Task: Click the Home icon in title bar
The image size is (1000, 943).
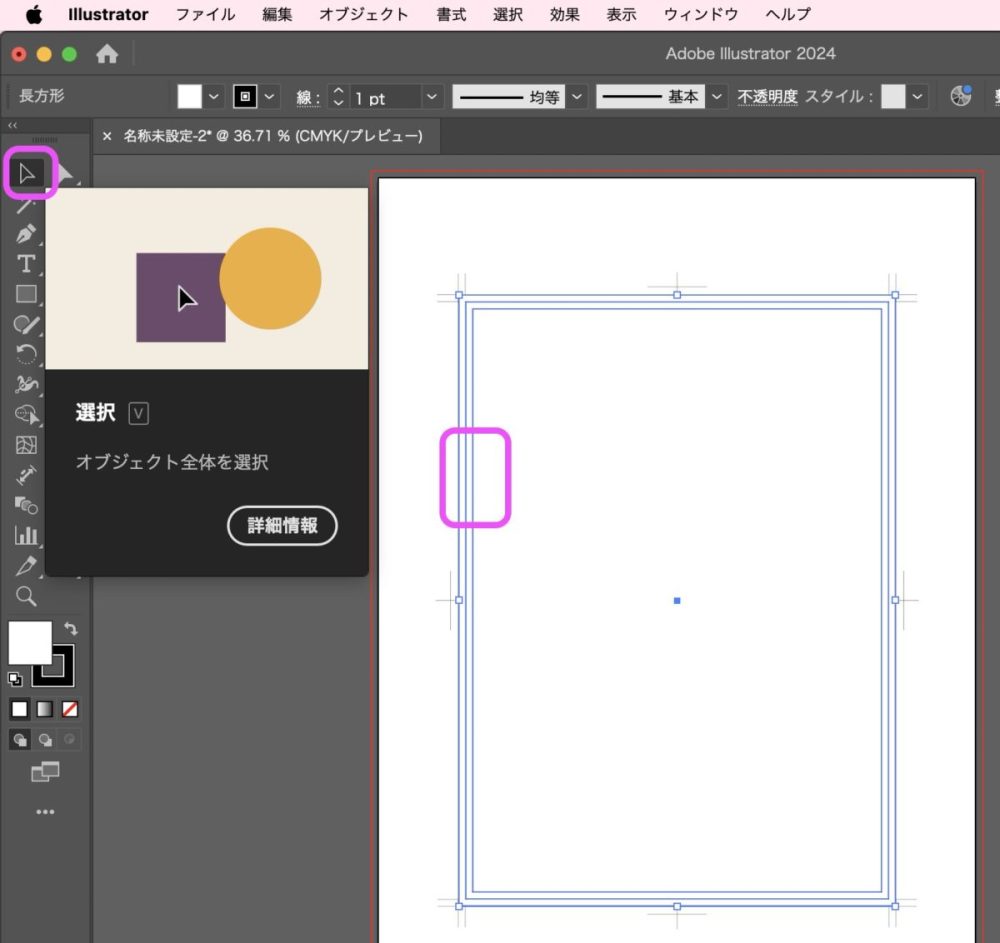Action: pyautogui.click(x=107, y=54)
